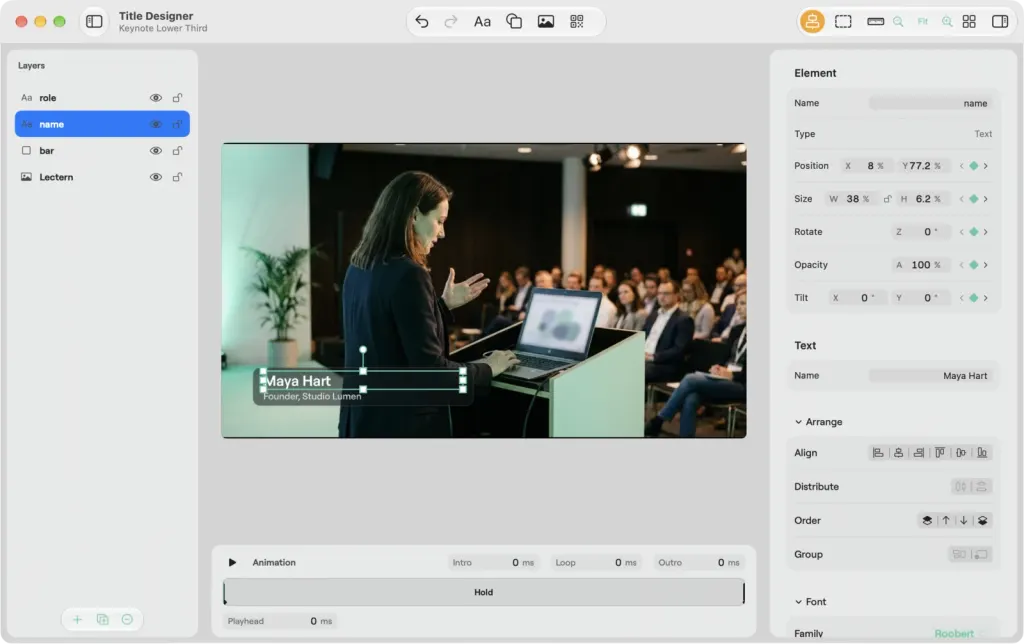Screen dimensions: 1024x644
Task: Align element to top edge
Action: 940,453
